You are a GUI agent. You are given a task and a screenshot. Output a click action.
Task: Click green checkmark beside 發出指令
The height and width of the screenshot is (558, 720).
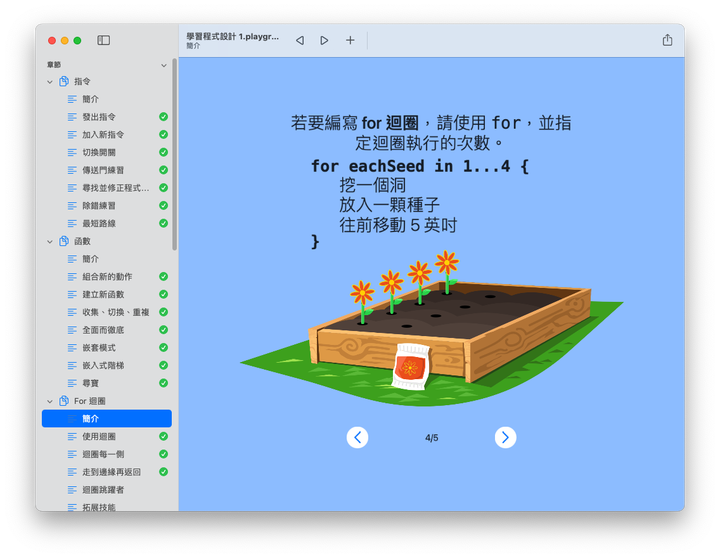point(163,117)
